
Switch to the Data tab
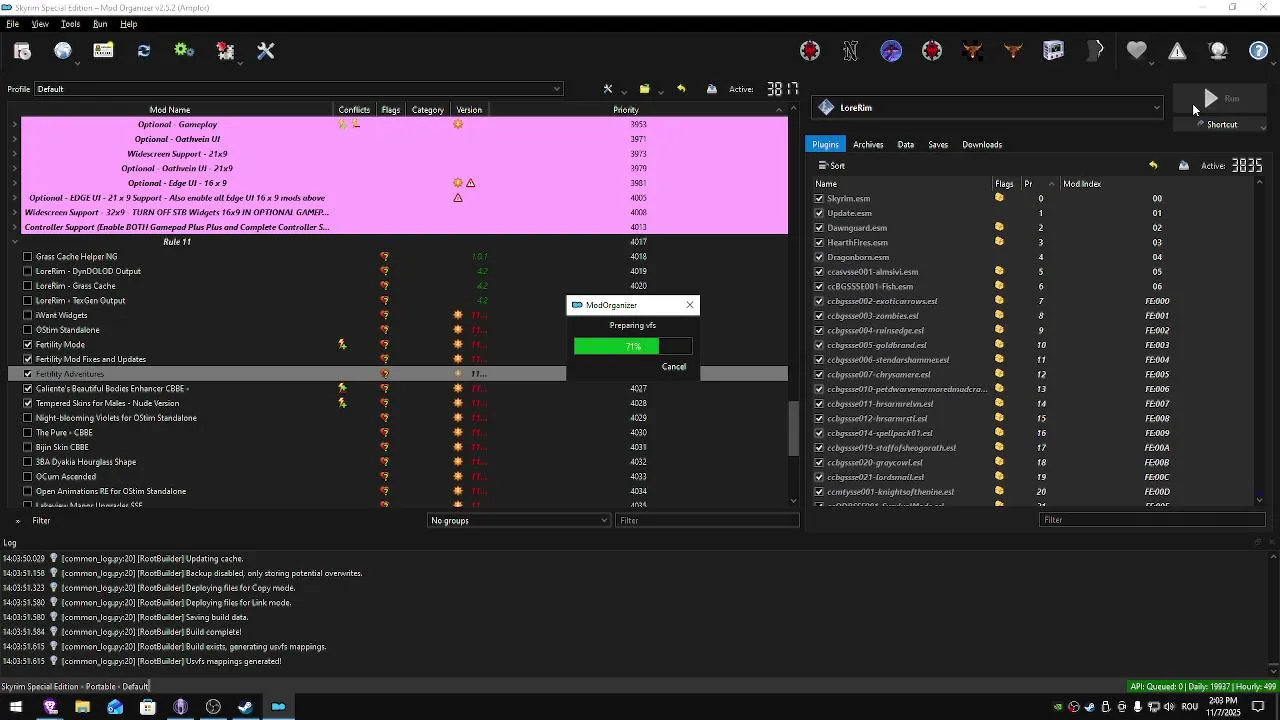point(905,145)
